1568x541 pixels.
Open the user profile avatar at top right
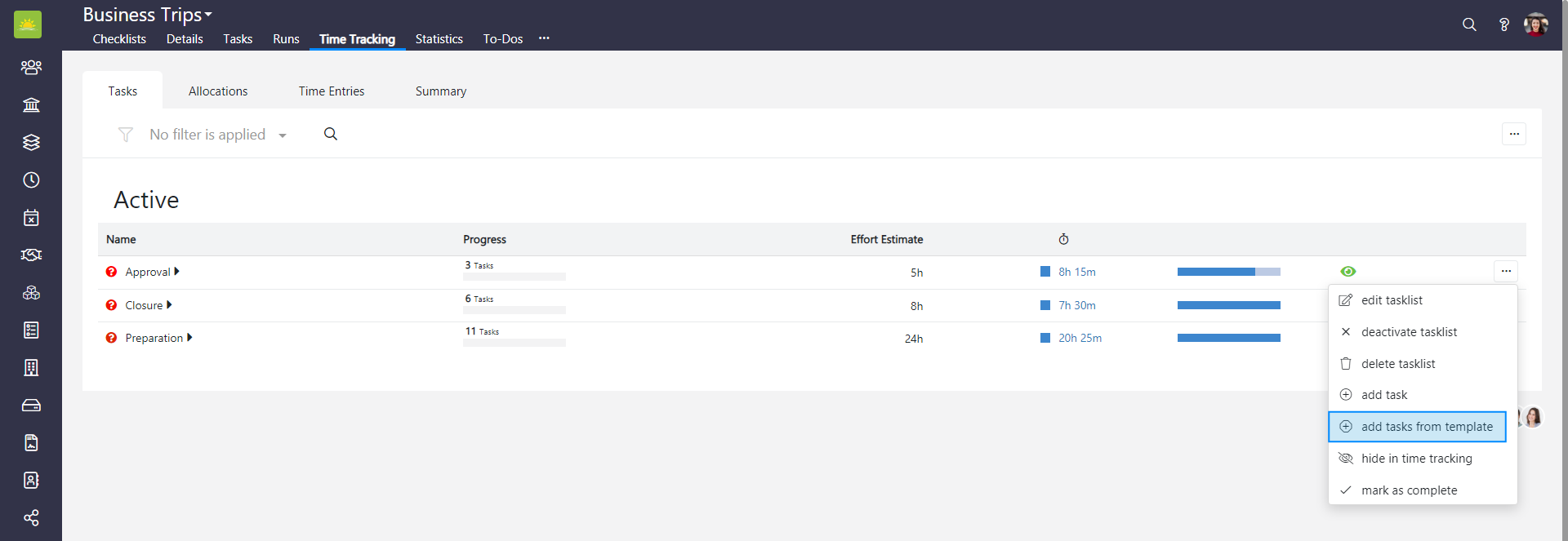(x=1535, y=24)
